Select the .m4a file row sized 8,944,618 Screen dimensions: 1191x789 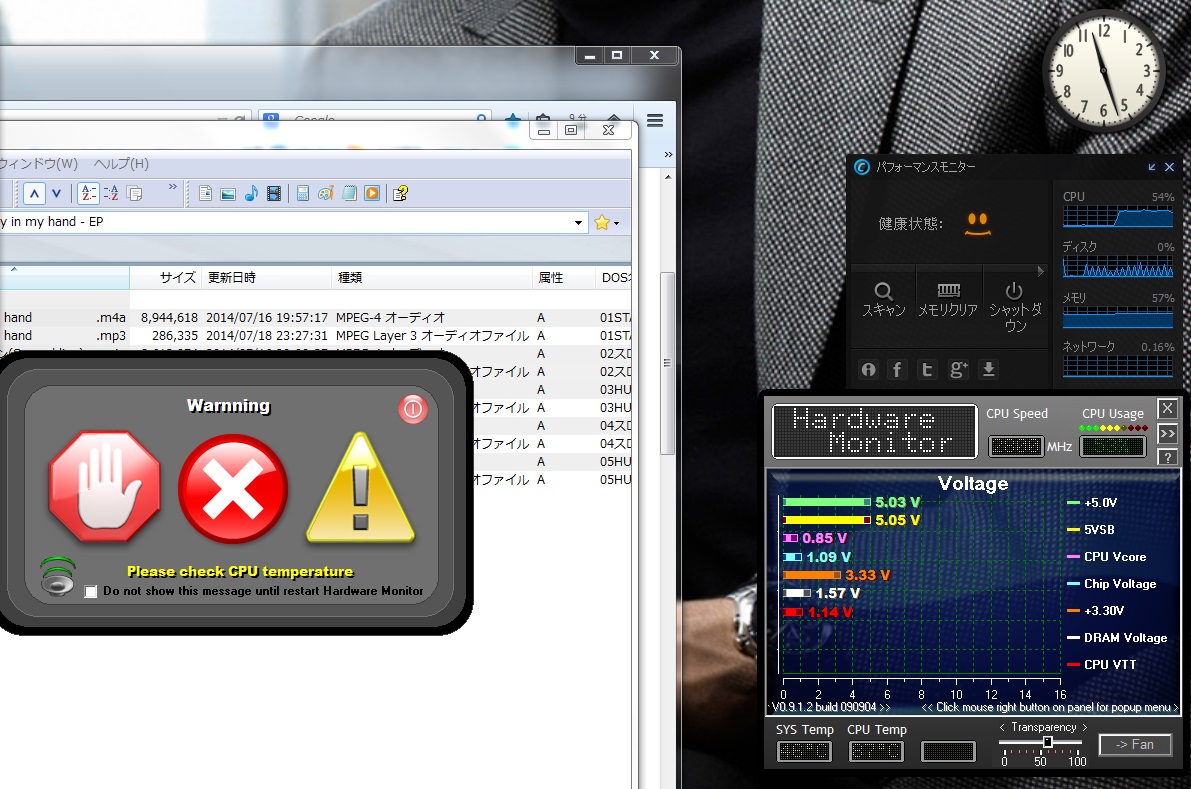tap(315, 317)
